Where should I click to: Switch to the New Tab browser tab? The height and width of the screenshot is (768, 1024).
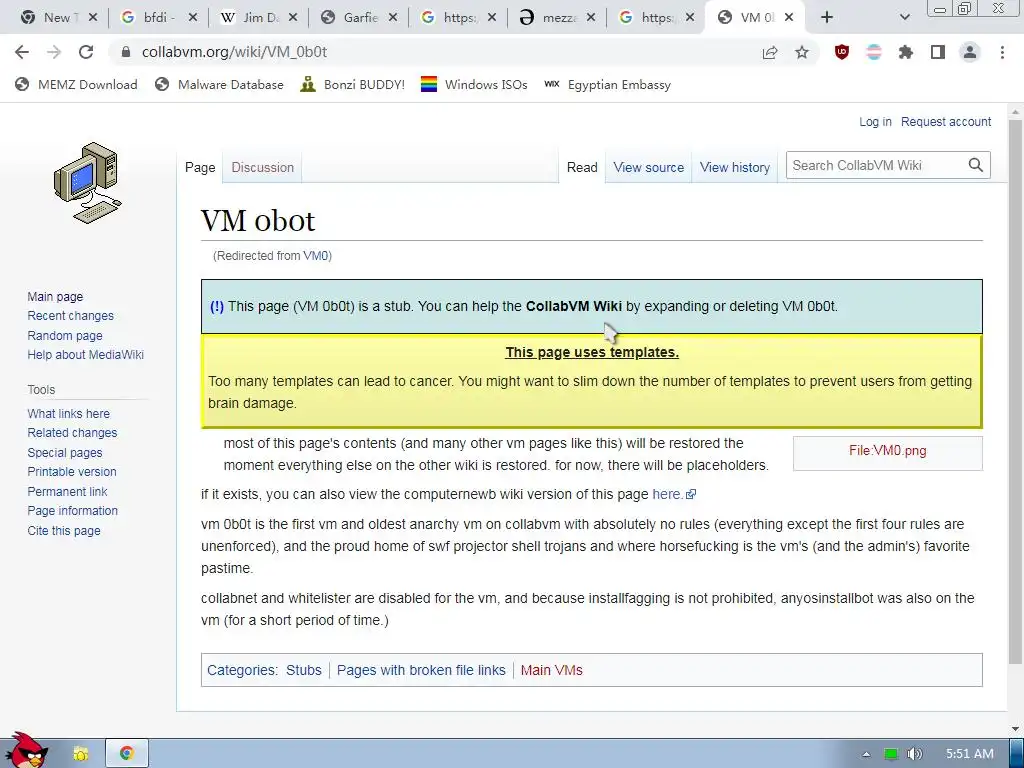coord(57,18)
